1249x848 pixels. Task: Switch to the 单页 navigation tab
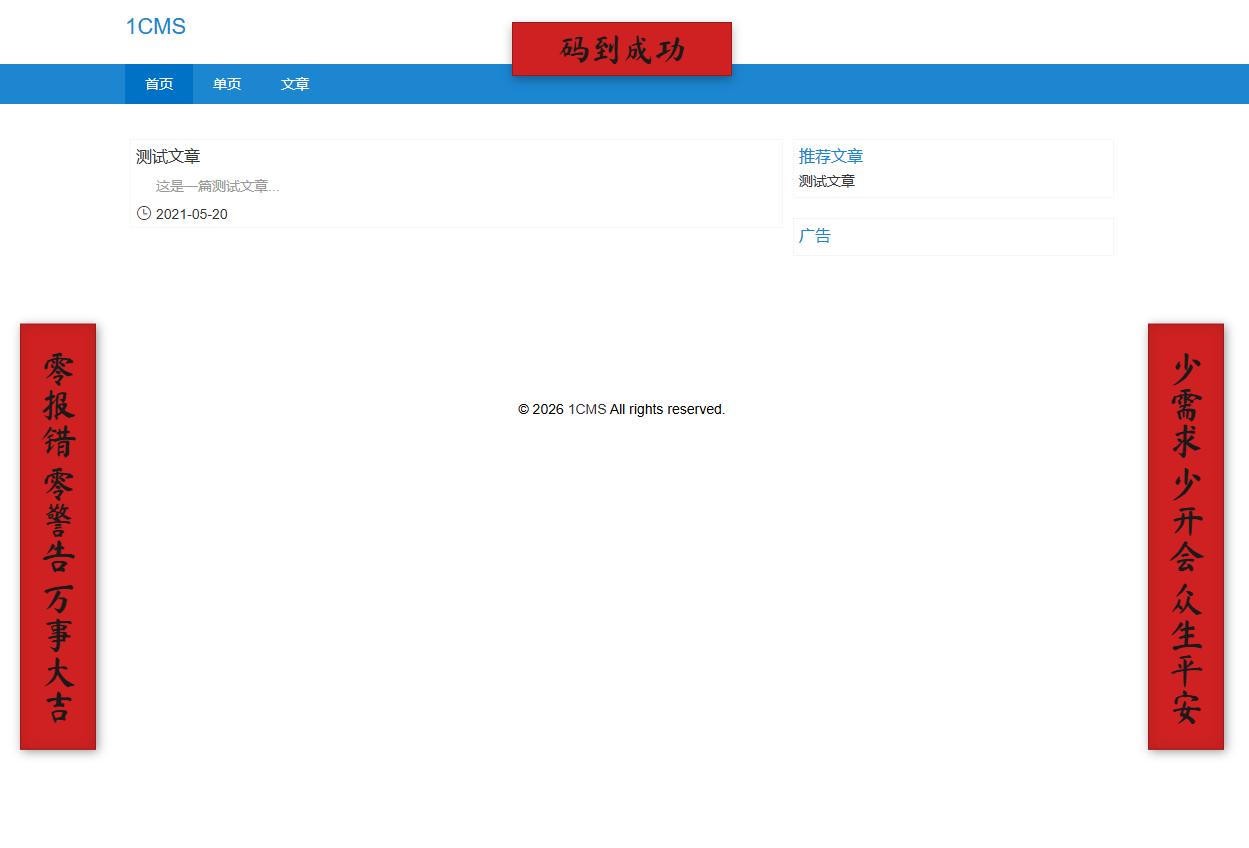[227, 84]
